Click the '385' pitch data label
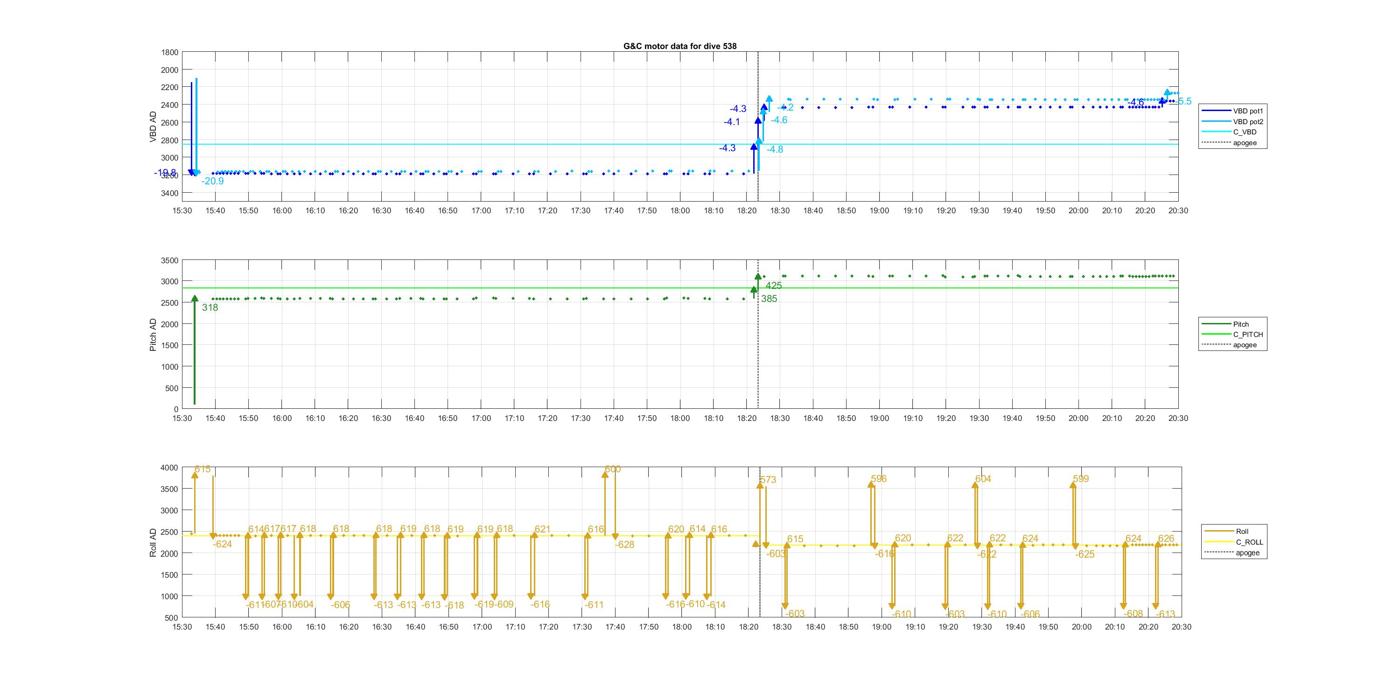Image resolution: width=1400 pixels, height=693 pixels. tap(769, 299)
